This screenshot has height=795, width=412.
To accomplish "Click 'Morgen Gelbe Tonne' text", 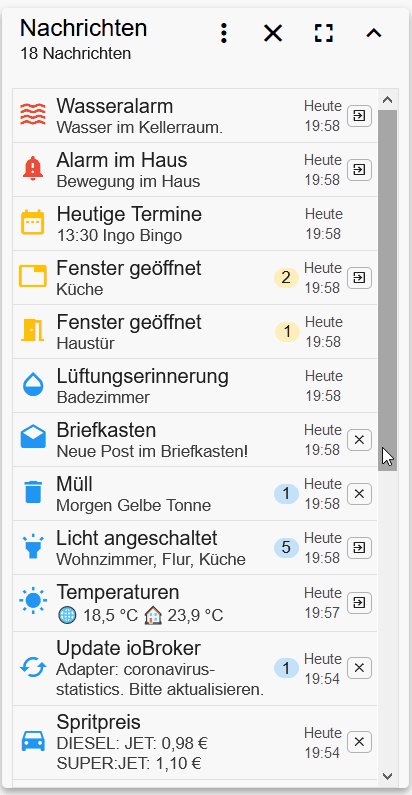I will pyautogui.click(x=134, y=505).
